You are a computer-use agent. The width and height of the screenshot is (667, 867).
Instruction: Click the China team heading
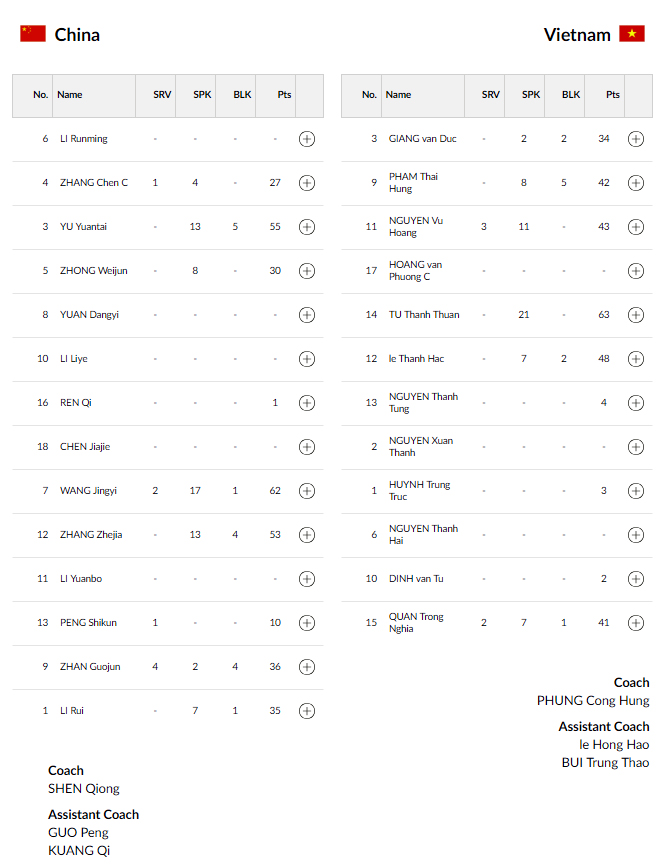click(77, 35)
